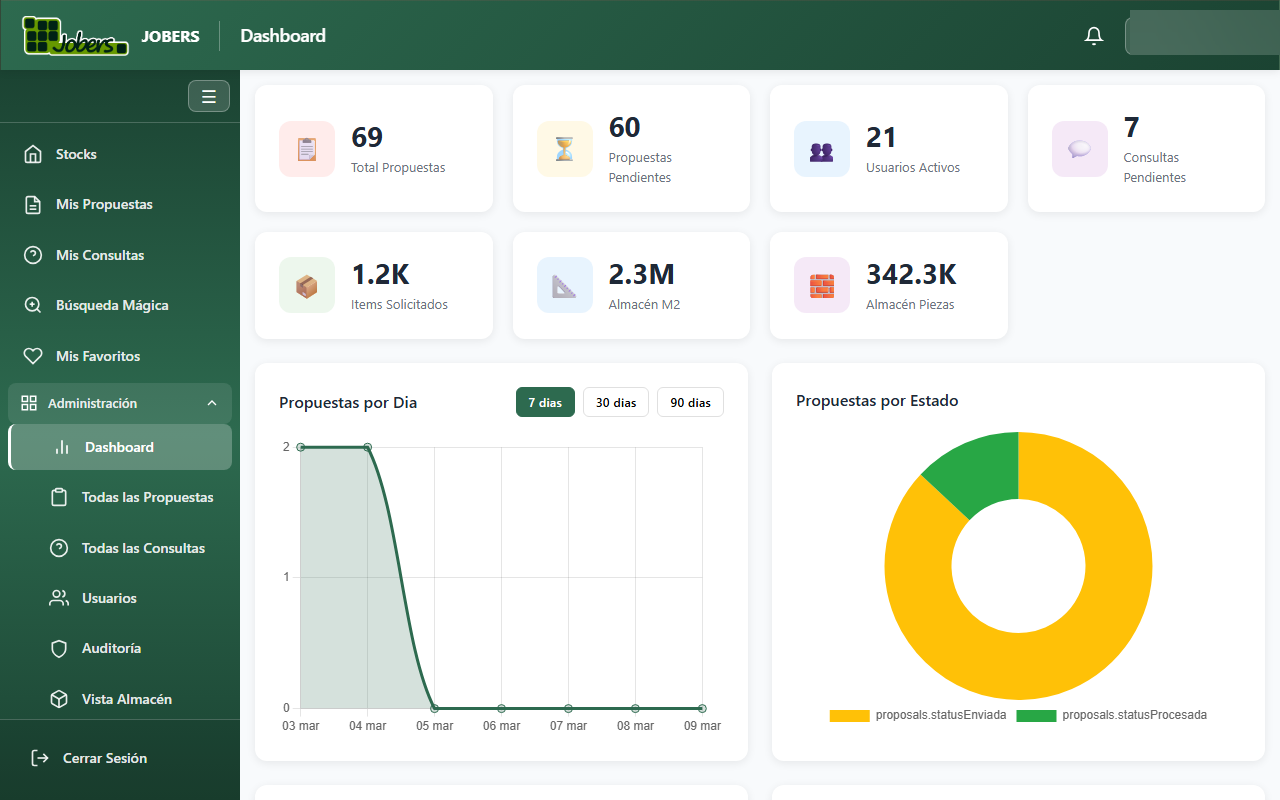Activate the 7 dias filter
This screenshot has width=1280, height=800.
[545, 402]
